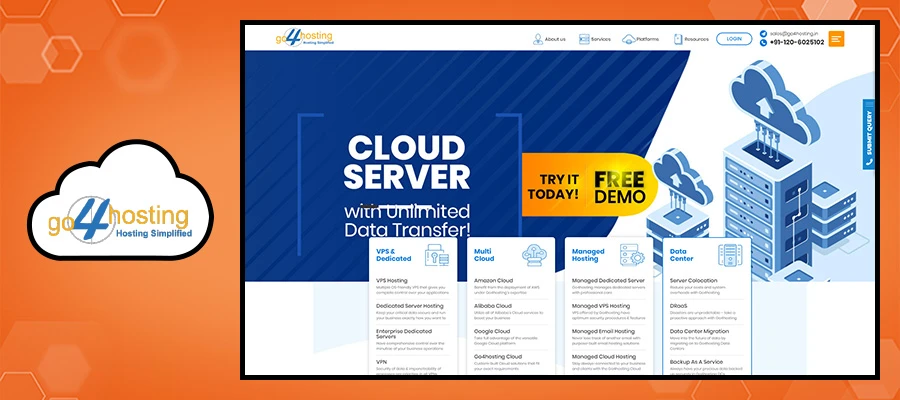900x400 pixels.
Task: Open the Services menu
Action: coord(600,39)
